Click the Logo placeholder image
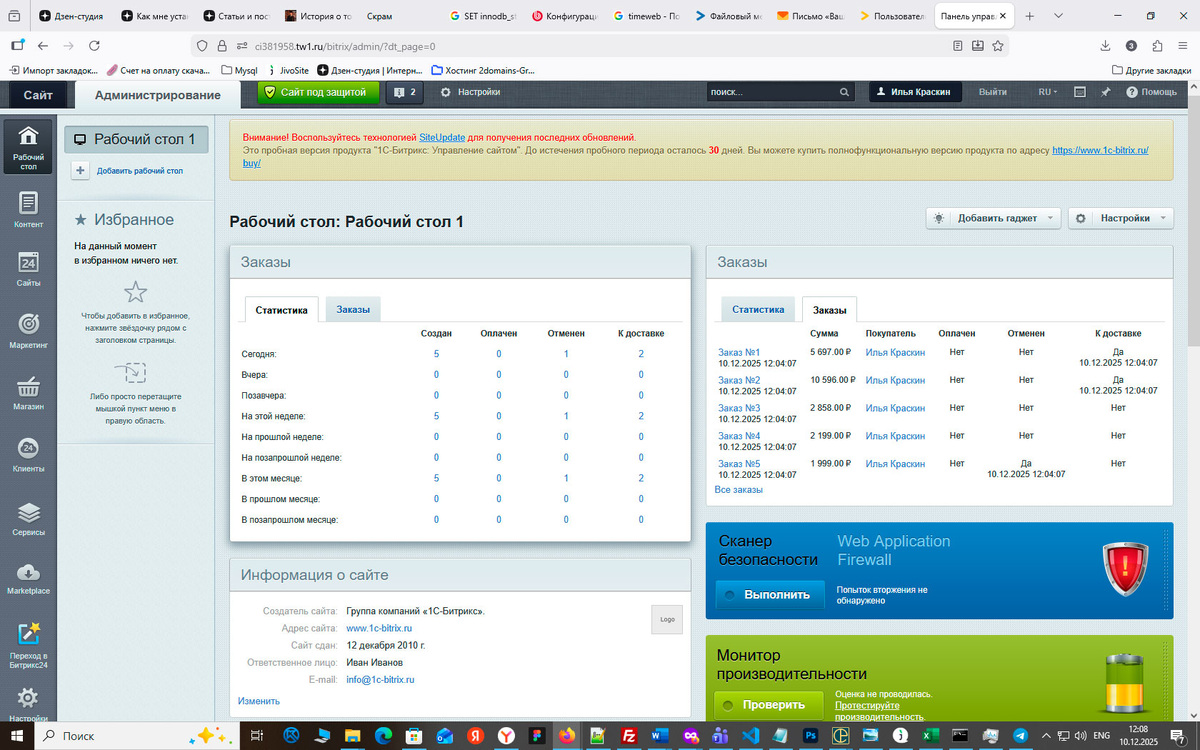The width and height of the screenshot is (1200, 750). tap(667, 619)
